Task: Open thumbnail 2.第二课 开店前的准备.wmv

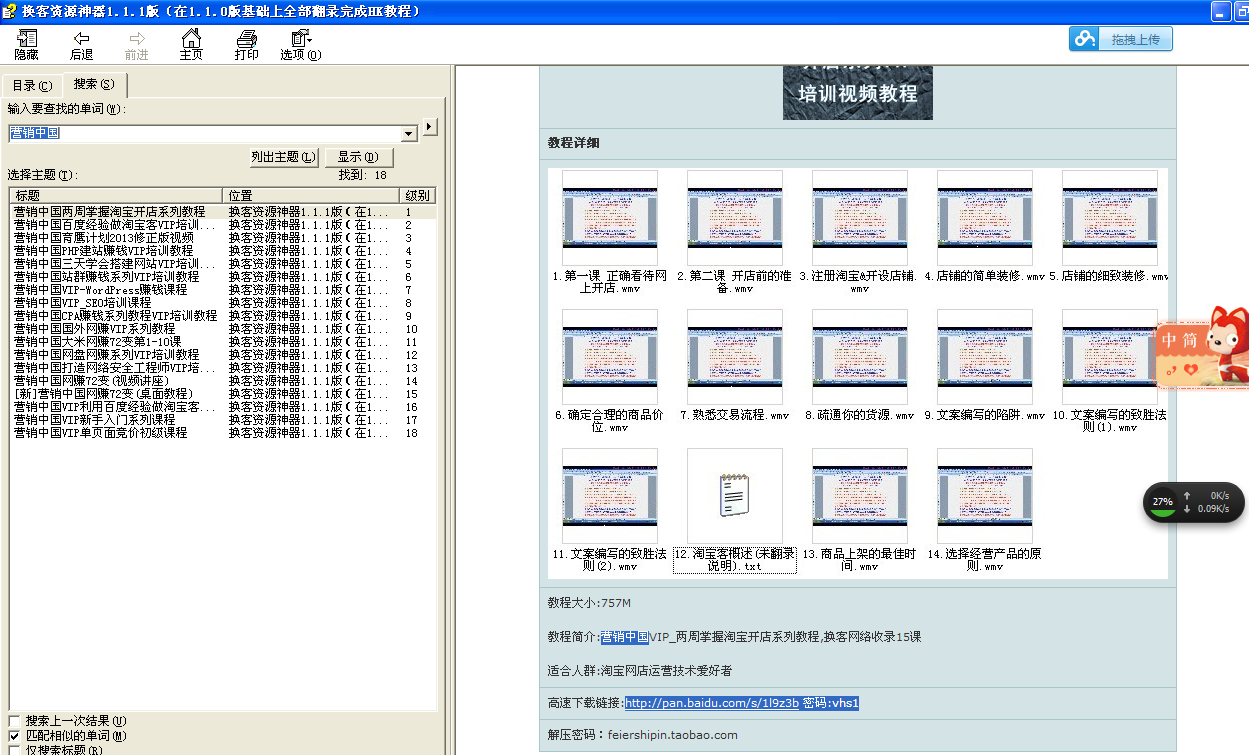Action: (735, 217)
